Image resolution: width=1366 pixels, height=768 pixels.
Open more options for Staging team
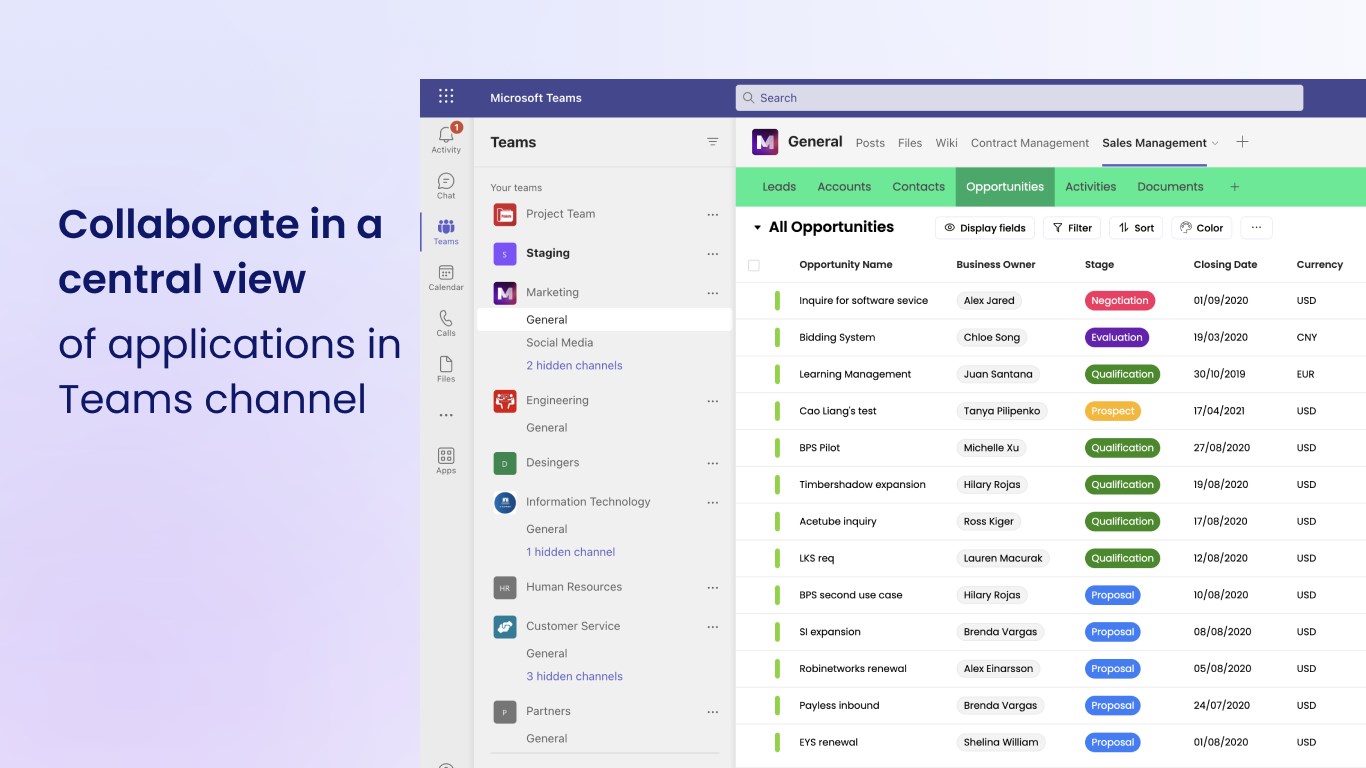click(713, 254)
